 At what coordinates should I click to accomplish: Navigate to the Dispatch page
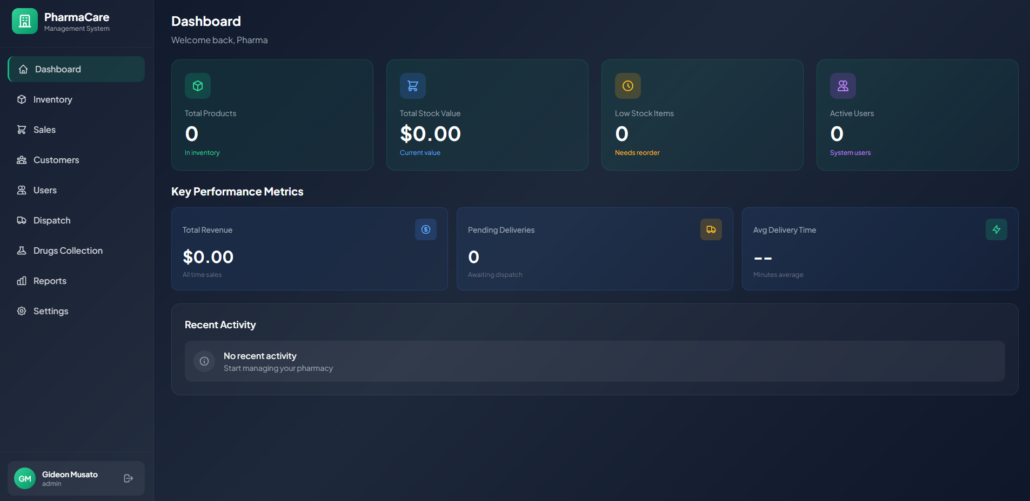pyautogui.click(x=51, y=220)
